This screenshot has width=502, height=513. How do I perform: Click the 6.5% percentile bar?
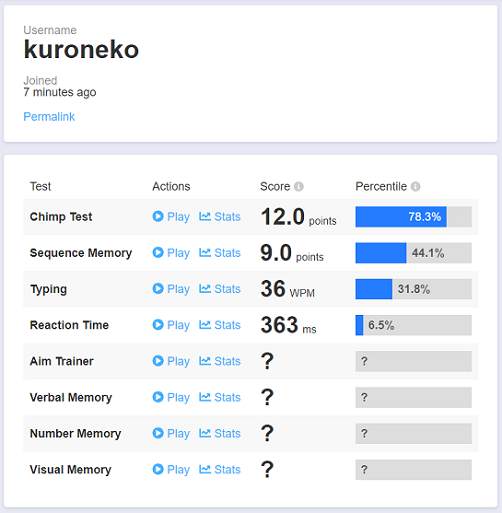coord(413,325)
